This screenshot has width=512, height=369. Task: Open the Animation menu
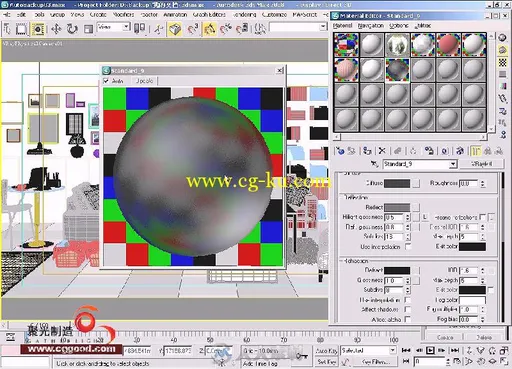coord(175,14)
